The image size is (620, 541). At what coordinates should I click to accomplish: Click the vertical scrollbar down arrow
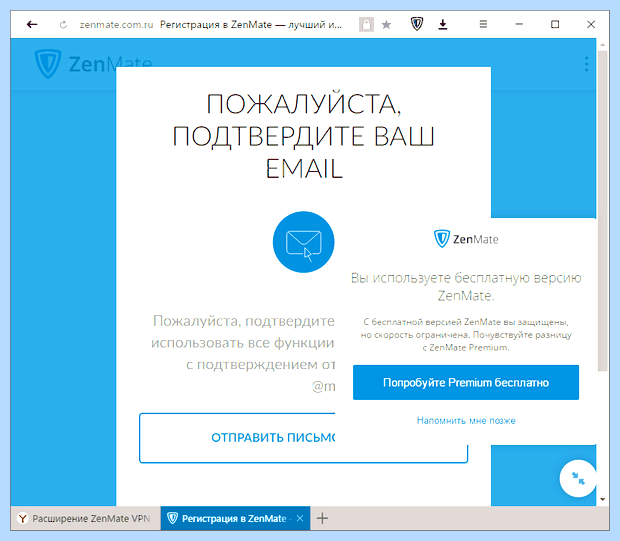pos(602,499)
